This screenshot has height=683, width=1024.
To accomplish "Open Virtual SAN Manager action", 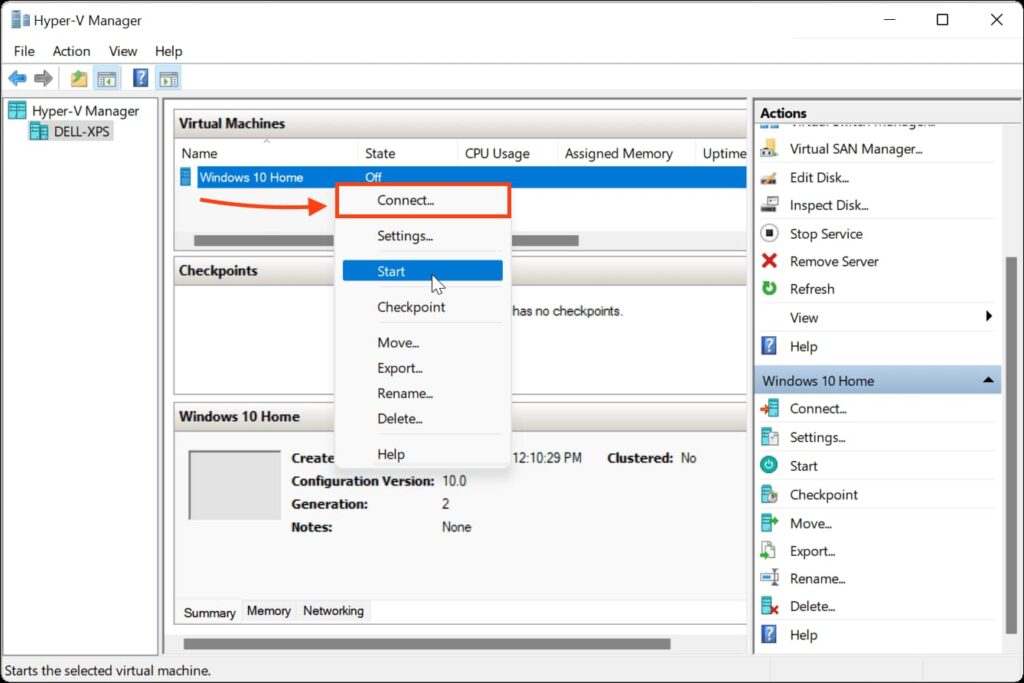I will [855, 149].
